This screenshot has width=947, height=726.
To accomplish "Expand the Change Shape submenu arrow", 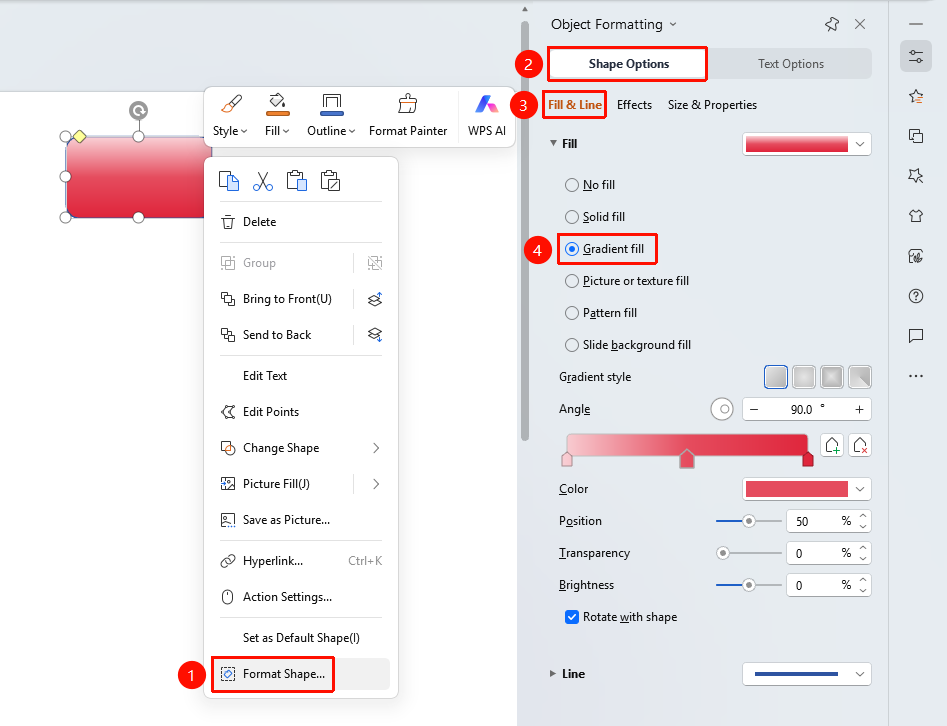I will point(376,448).
